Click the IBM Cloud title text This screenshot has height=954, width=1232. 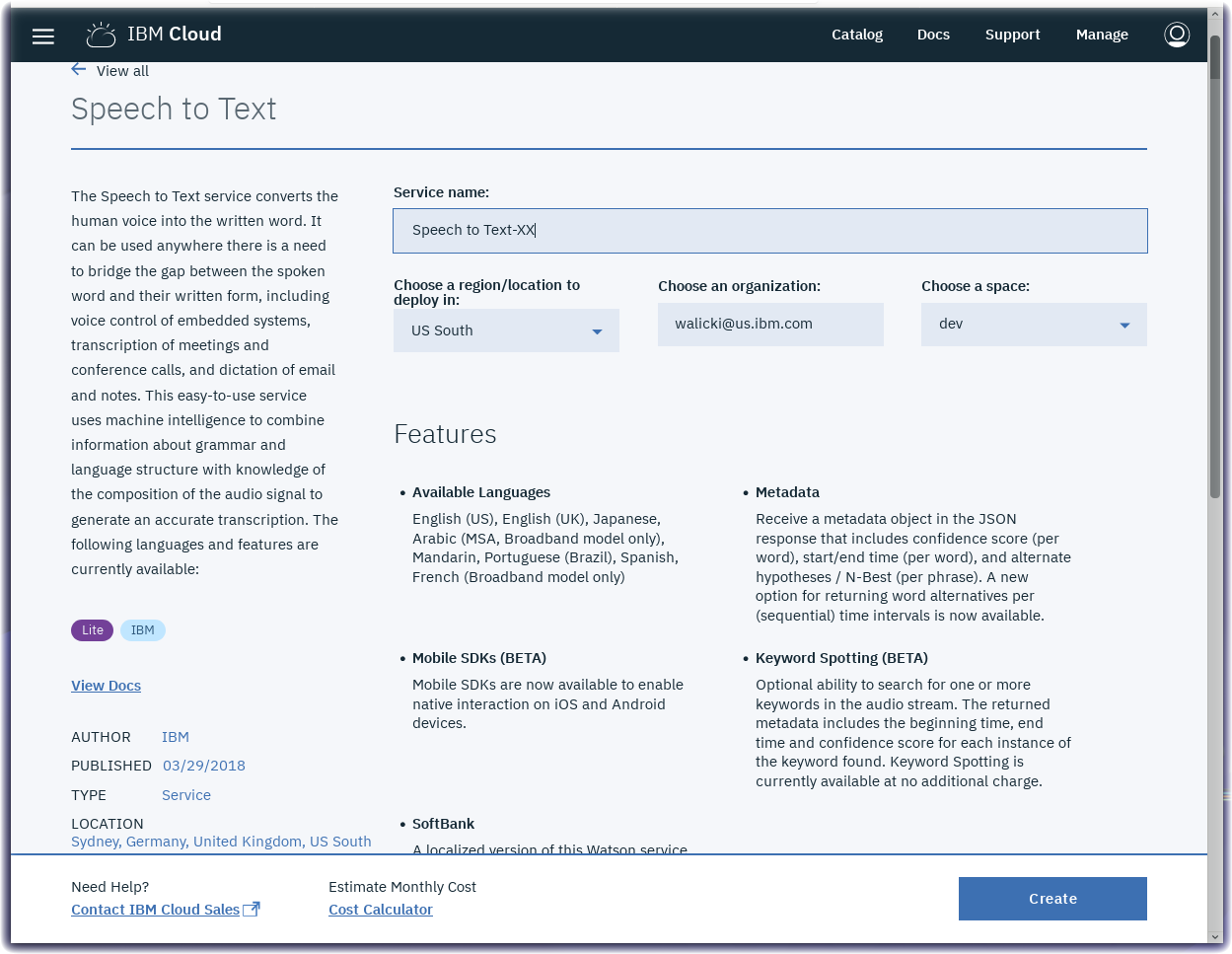174,34
